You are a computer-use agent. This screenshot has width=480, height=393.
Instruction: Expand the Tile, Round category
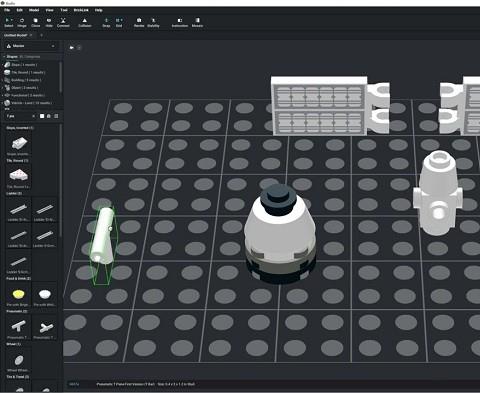[28, 72]
